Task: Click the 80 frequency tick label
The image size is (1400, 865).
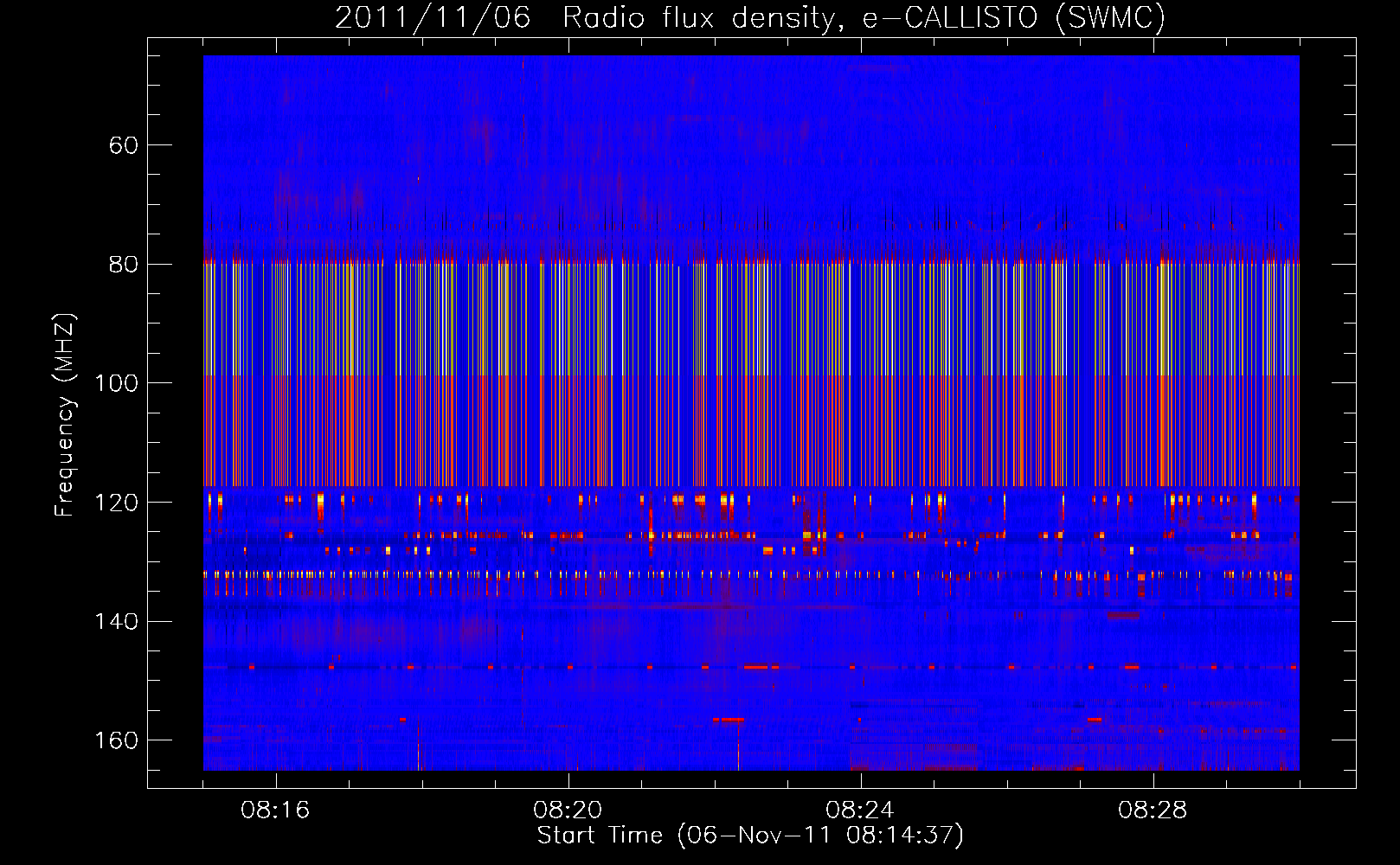Action: [124, 265]
